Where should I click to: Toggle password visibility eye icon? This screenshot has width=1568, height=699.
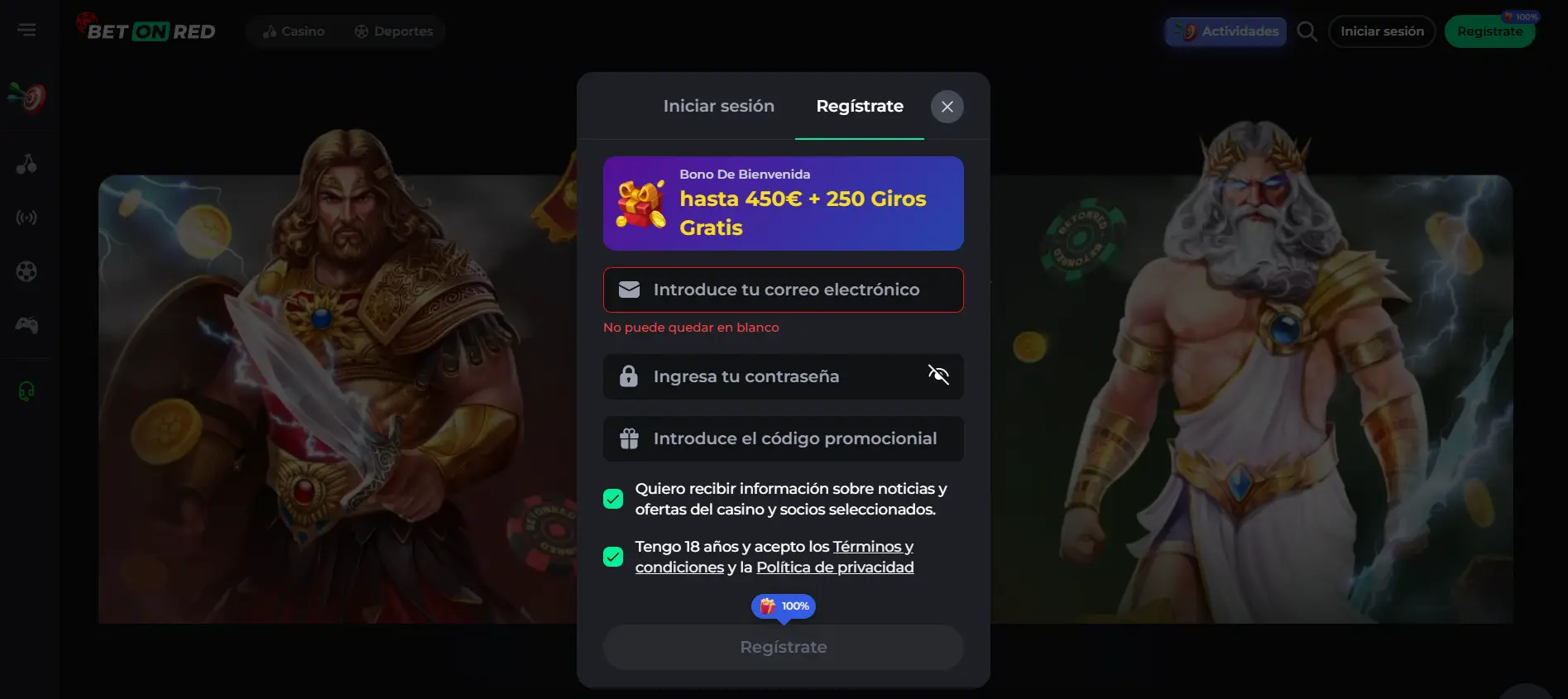pos(938,375)
